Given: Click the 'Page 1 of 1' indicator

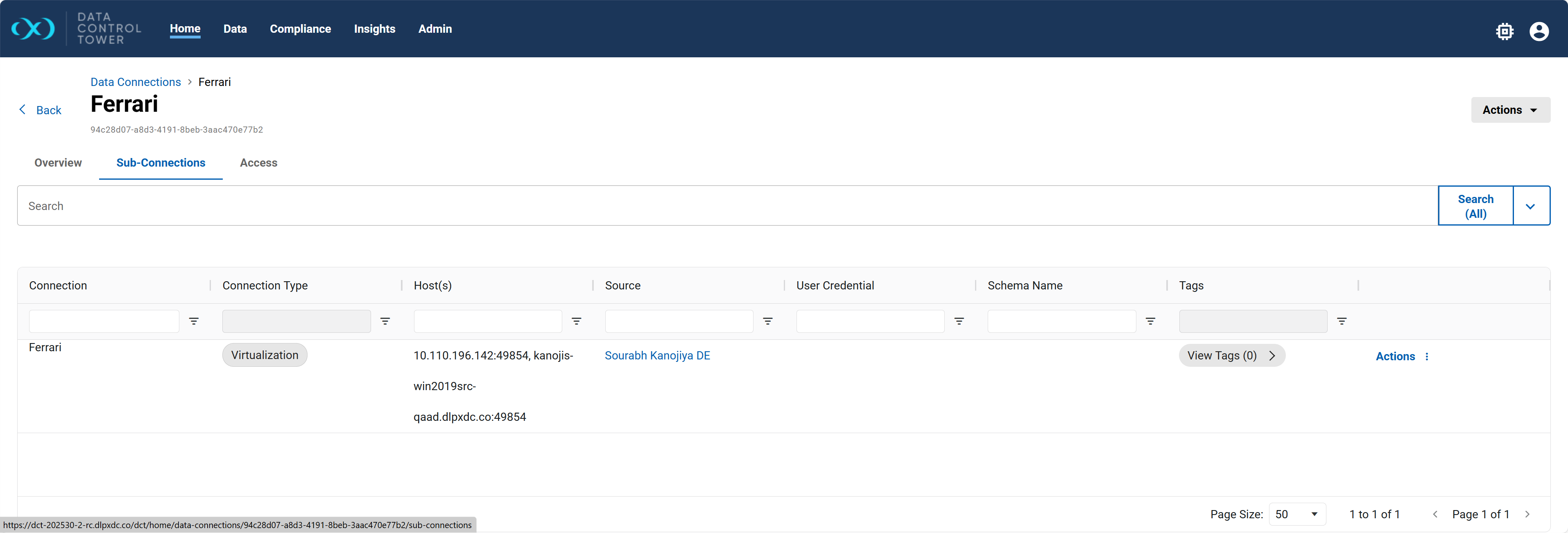Looking at the screenshot, I should coord(1480,514).
